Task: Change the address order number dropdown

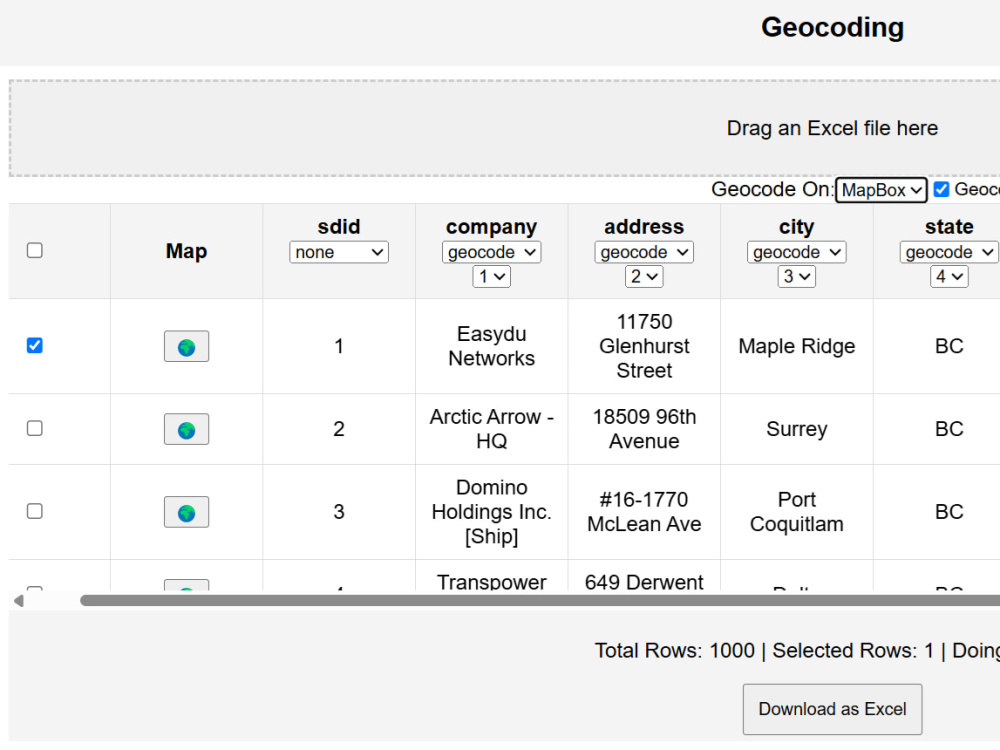Action: click(x=644, y=277)
